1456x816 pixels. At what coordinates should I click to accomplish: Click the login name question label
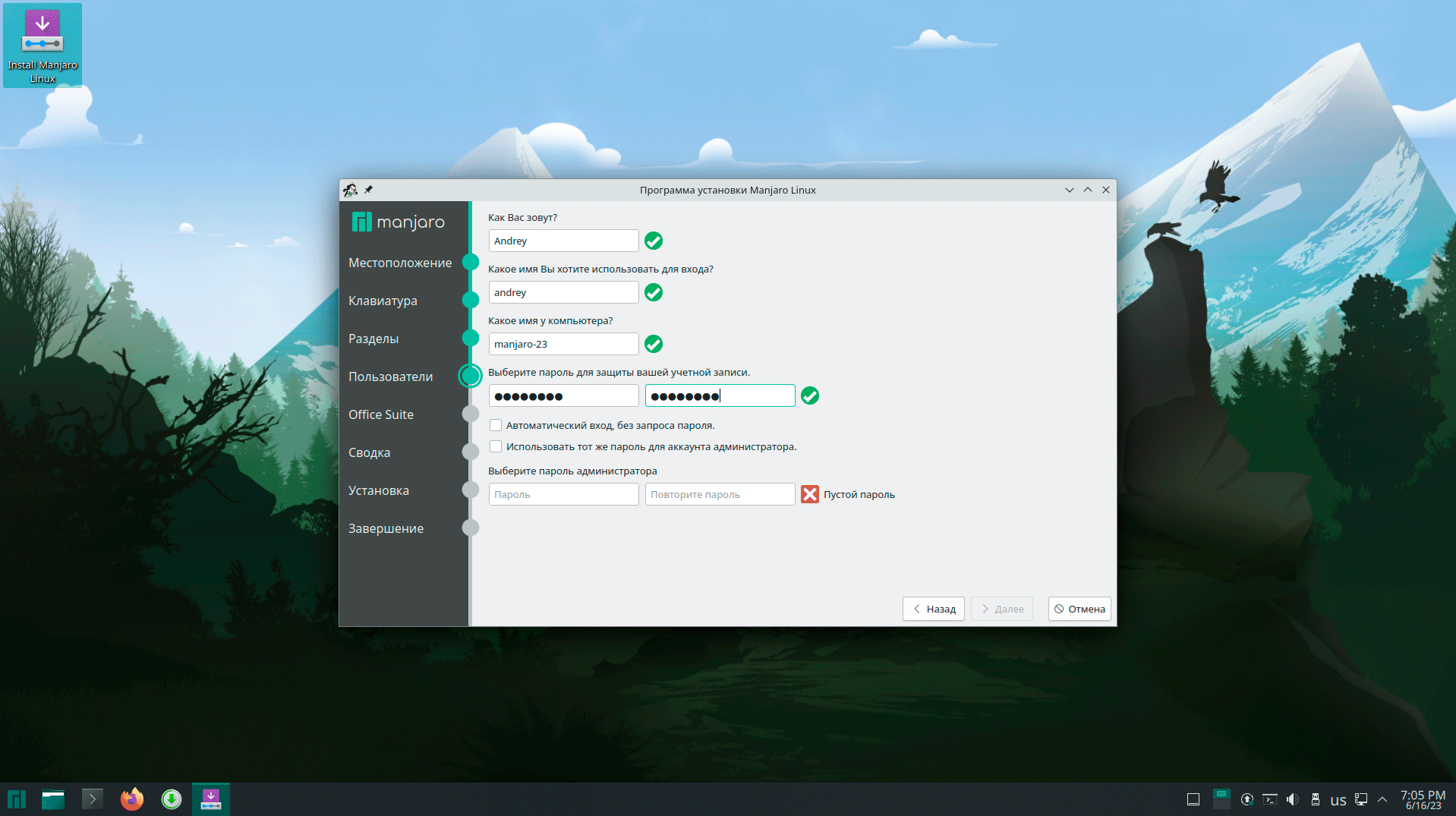[x=600, y=269]
